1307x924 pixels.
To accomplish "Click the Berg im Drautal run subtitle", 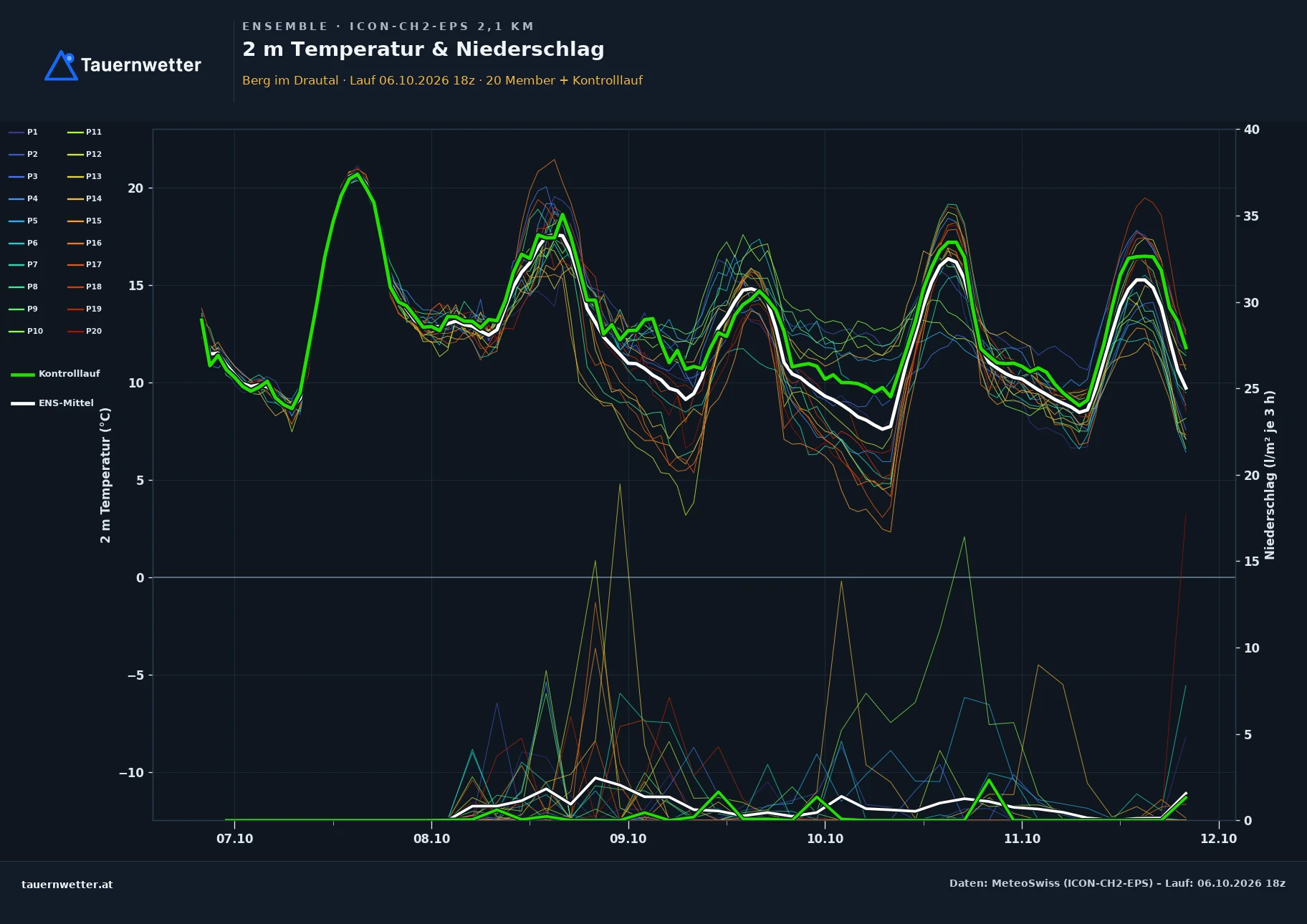I will [442, 80].
